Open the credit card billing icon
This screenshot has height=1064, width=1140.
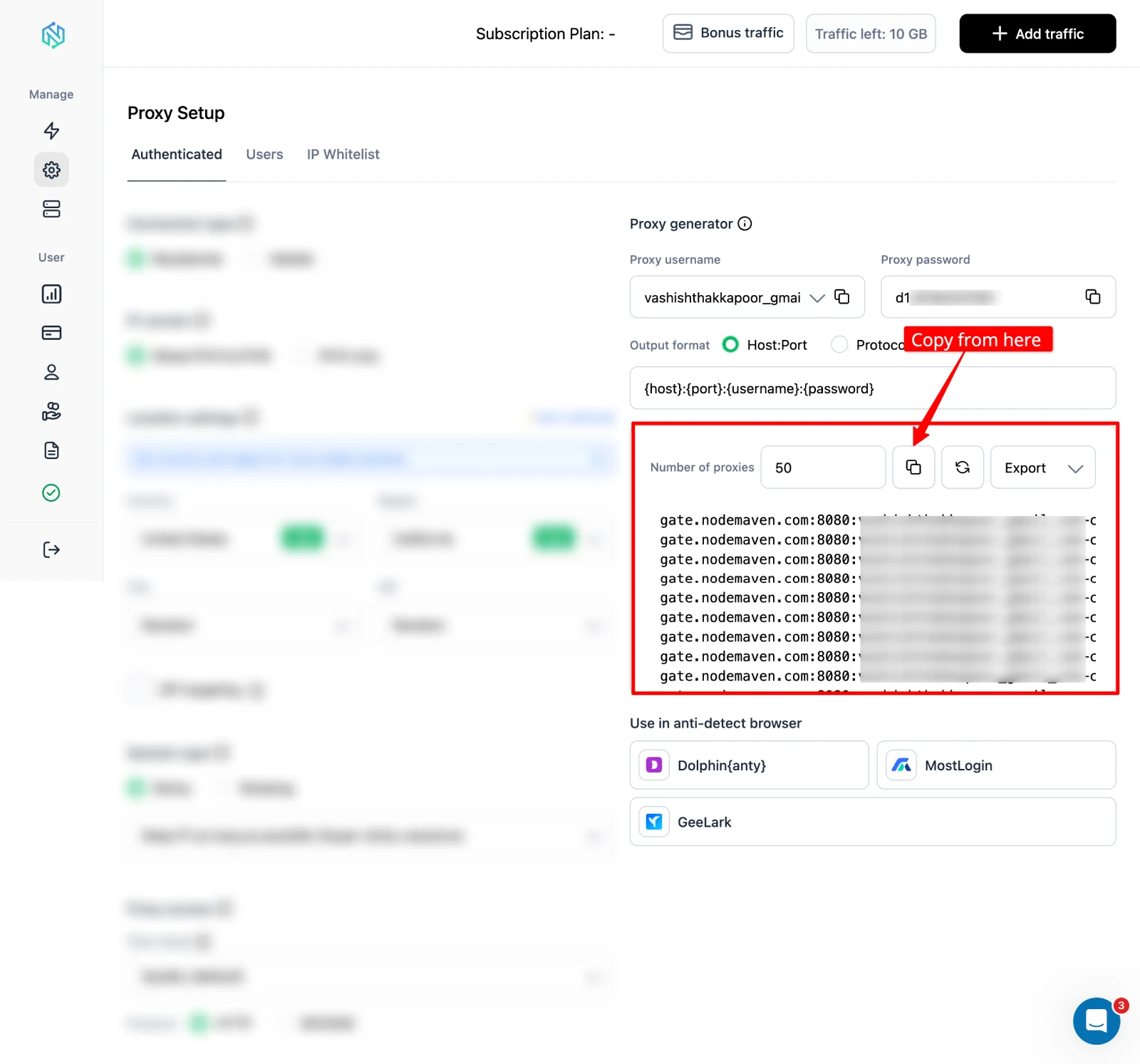click(51, 333)
